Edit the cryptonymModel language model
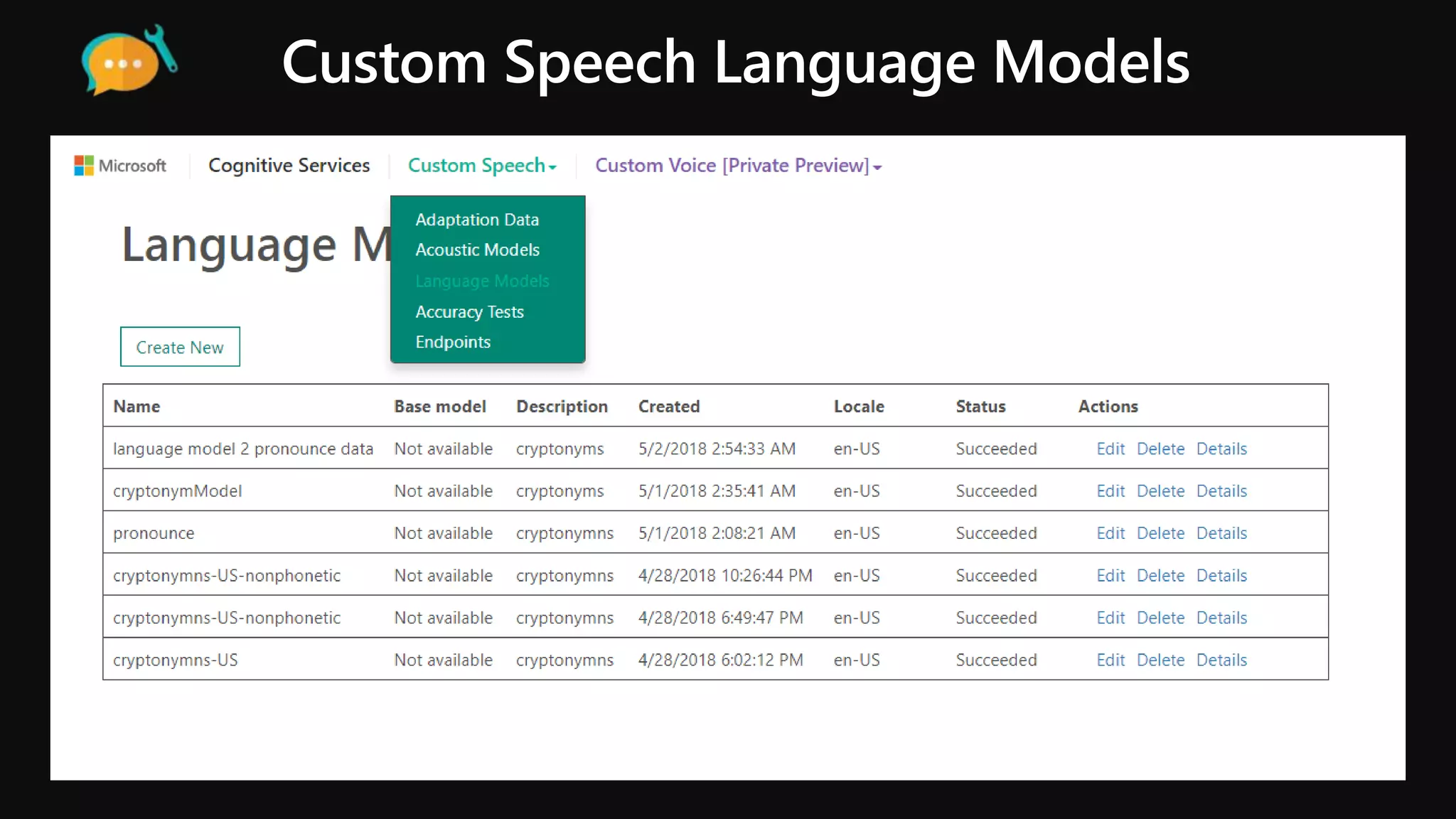1456x819 pixels. pos(1110,491)
